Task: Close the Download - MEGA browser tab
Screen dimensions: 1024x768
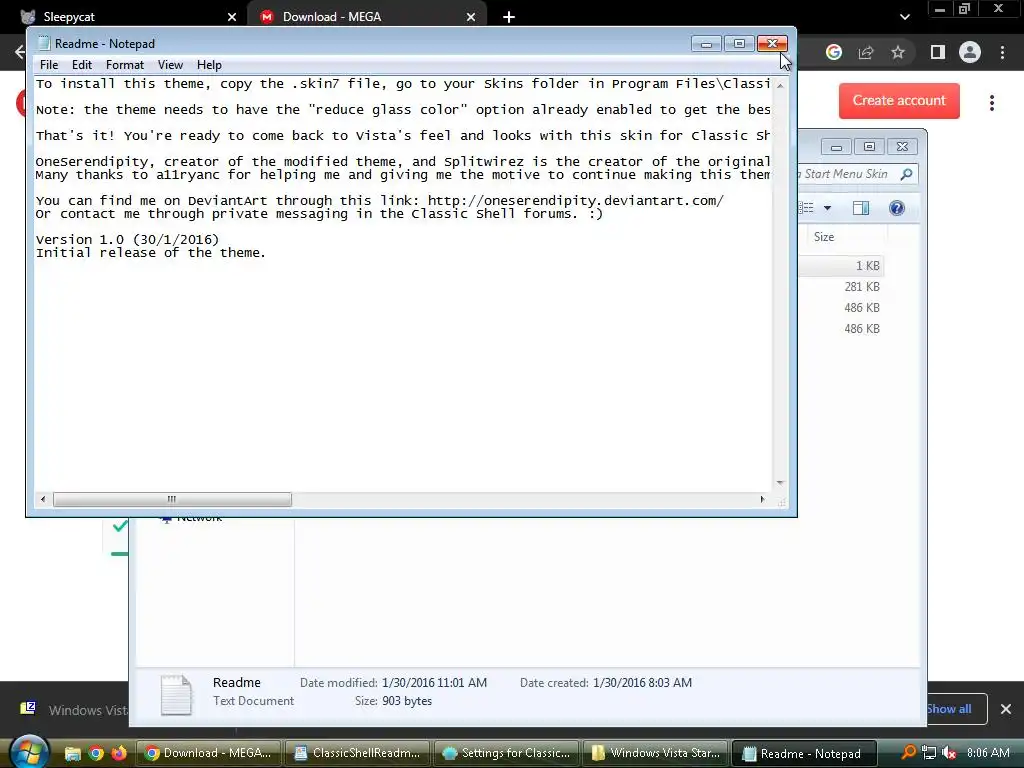Action: 471,17
